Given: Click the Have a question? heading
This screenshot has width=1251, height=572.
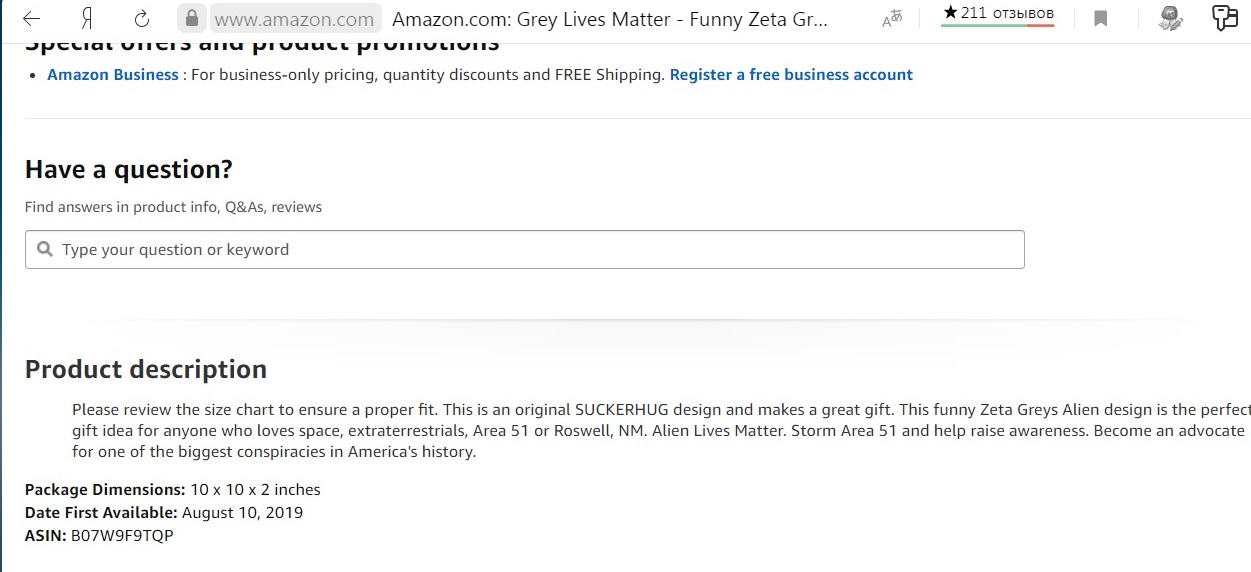Looking at the screenshot, I should point(129,169).
